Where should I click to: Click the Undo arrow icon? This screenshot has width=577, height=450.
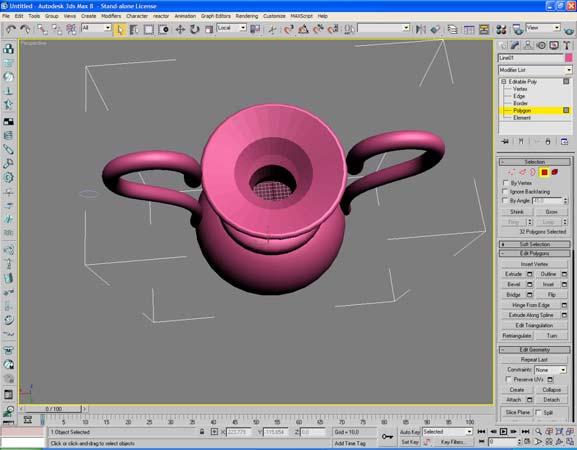[10, 29]
